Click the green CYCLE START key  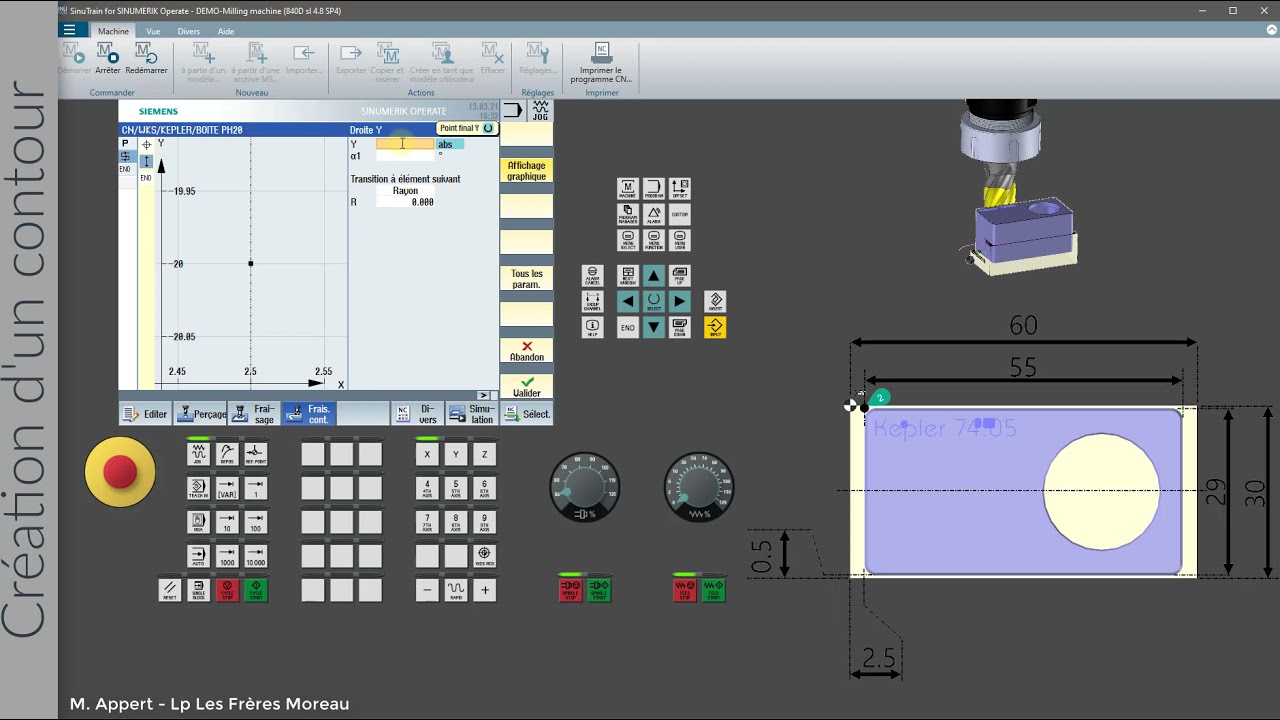[x=256, y=590]
